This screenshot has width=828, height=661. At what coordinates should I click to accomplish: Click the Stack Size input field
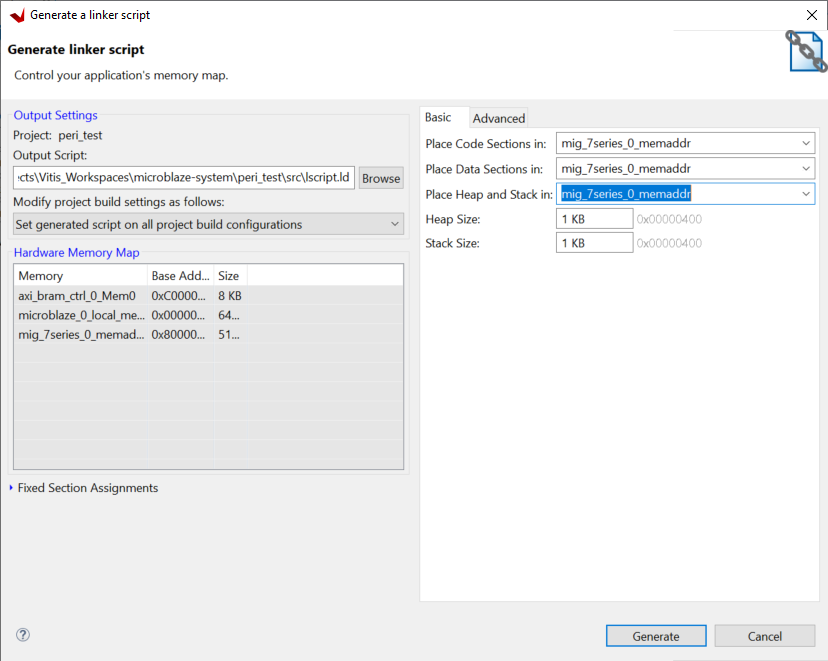click(594, 243)
